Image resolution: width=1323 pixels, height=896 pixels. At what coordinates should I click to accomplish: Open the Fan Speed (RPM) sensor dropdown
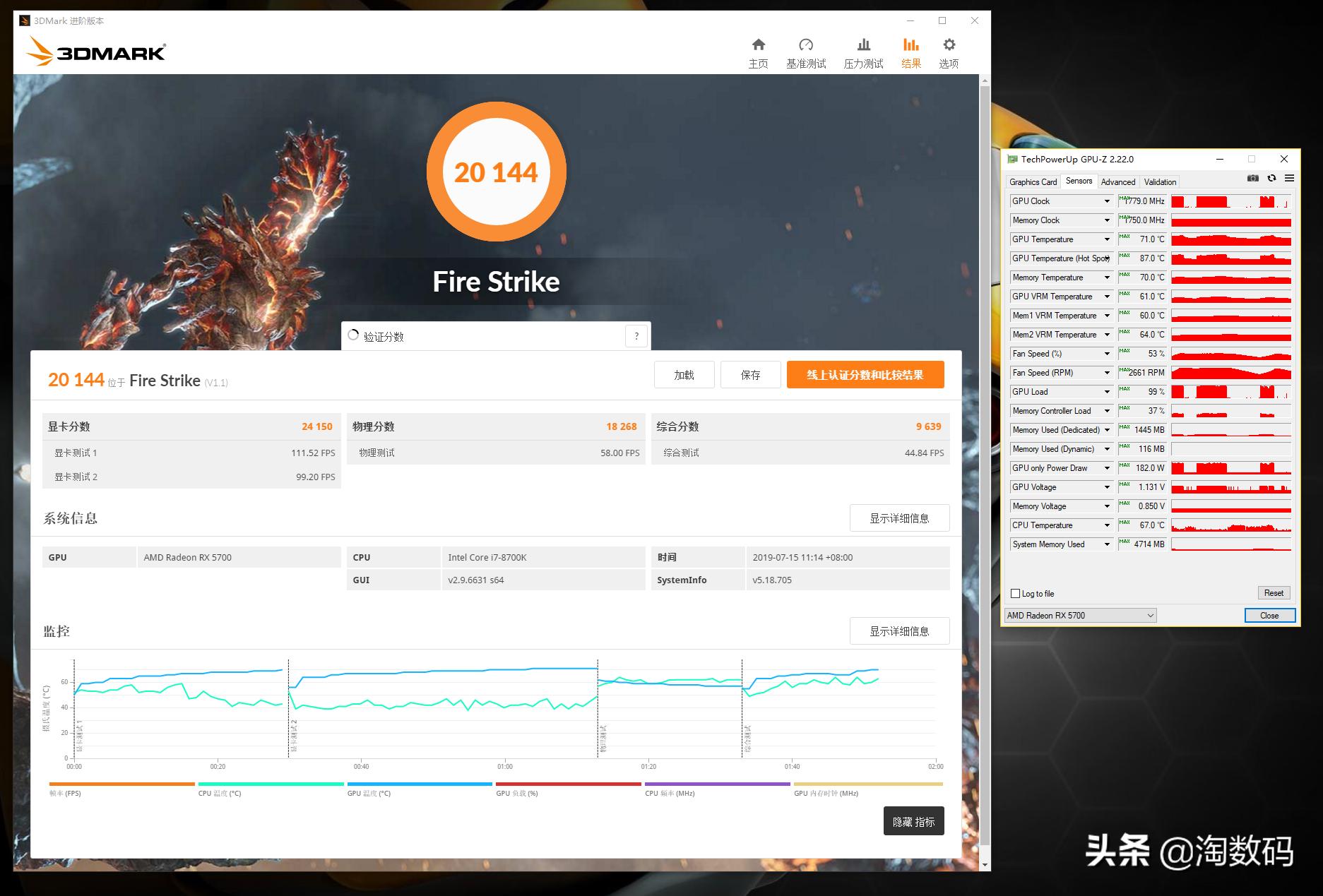1107,373
